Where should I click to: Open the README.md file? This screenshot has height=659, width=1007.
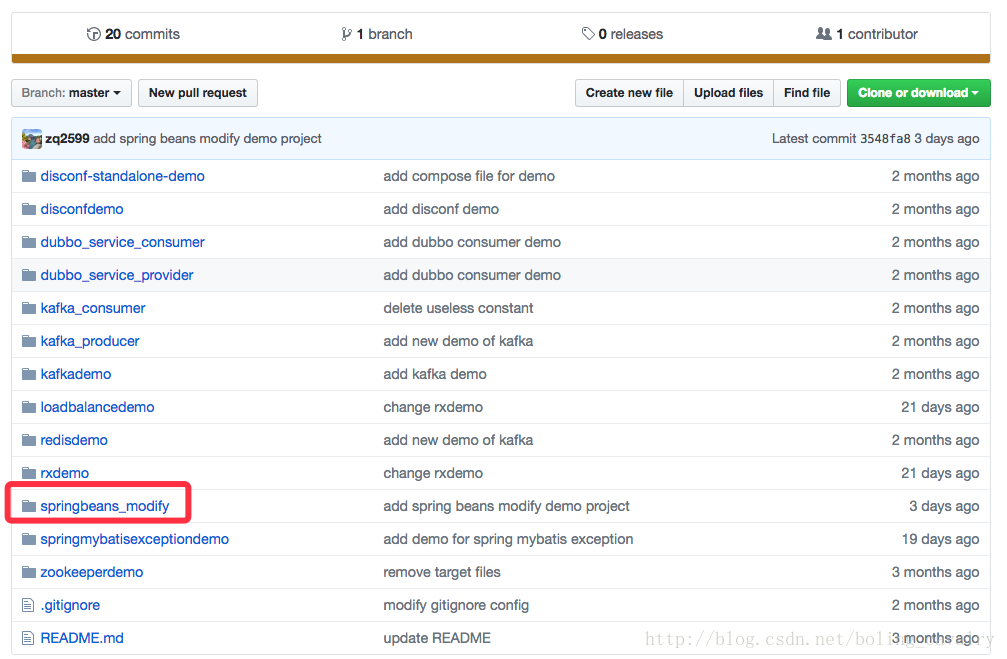82,638
